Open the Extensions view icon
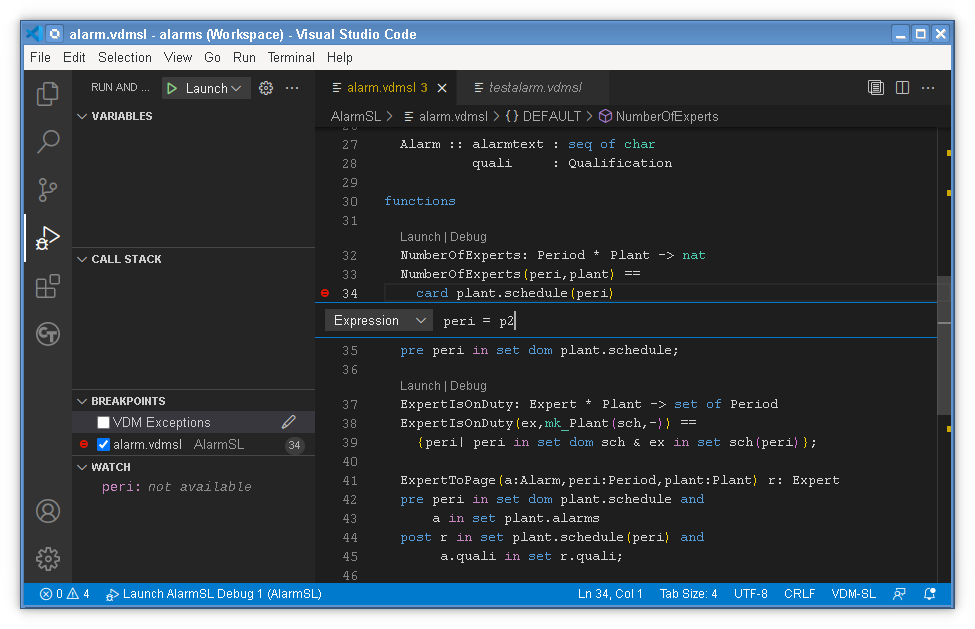975x629 pixels. tap(47, 287)
